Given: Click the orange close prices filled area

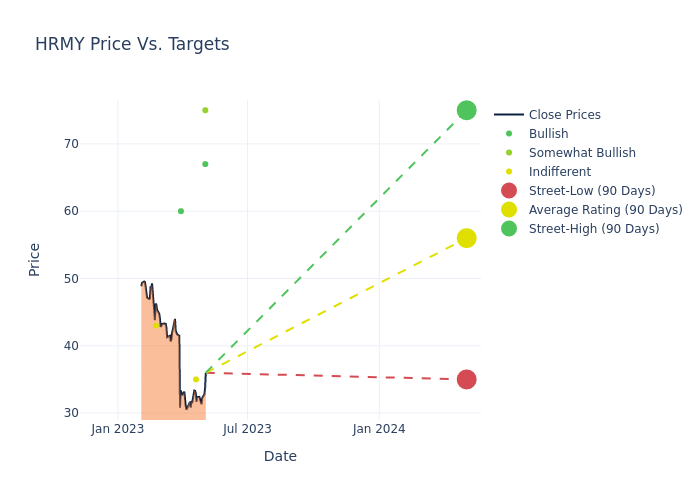Looking at the screenshot, I should click(160, 380).
